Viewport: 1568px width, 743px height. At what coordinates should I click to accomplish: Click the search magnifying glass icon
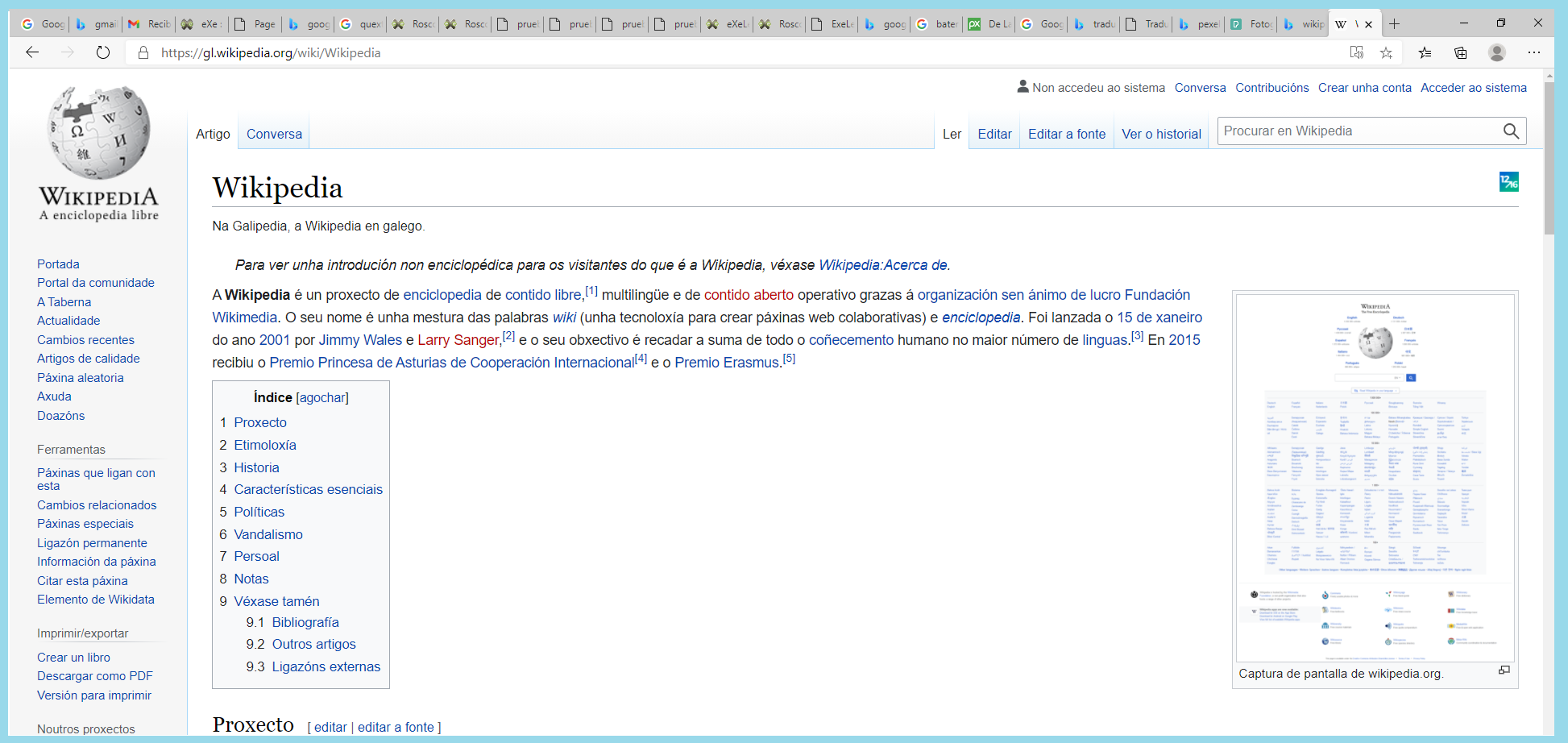pyautogui.click(x=1511, y=131)
